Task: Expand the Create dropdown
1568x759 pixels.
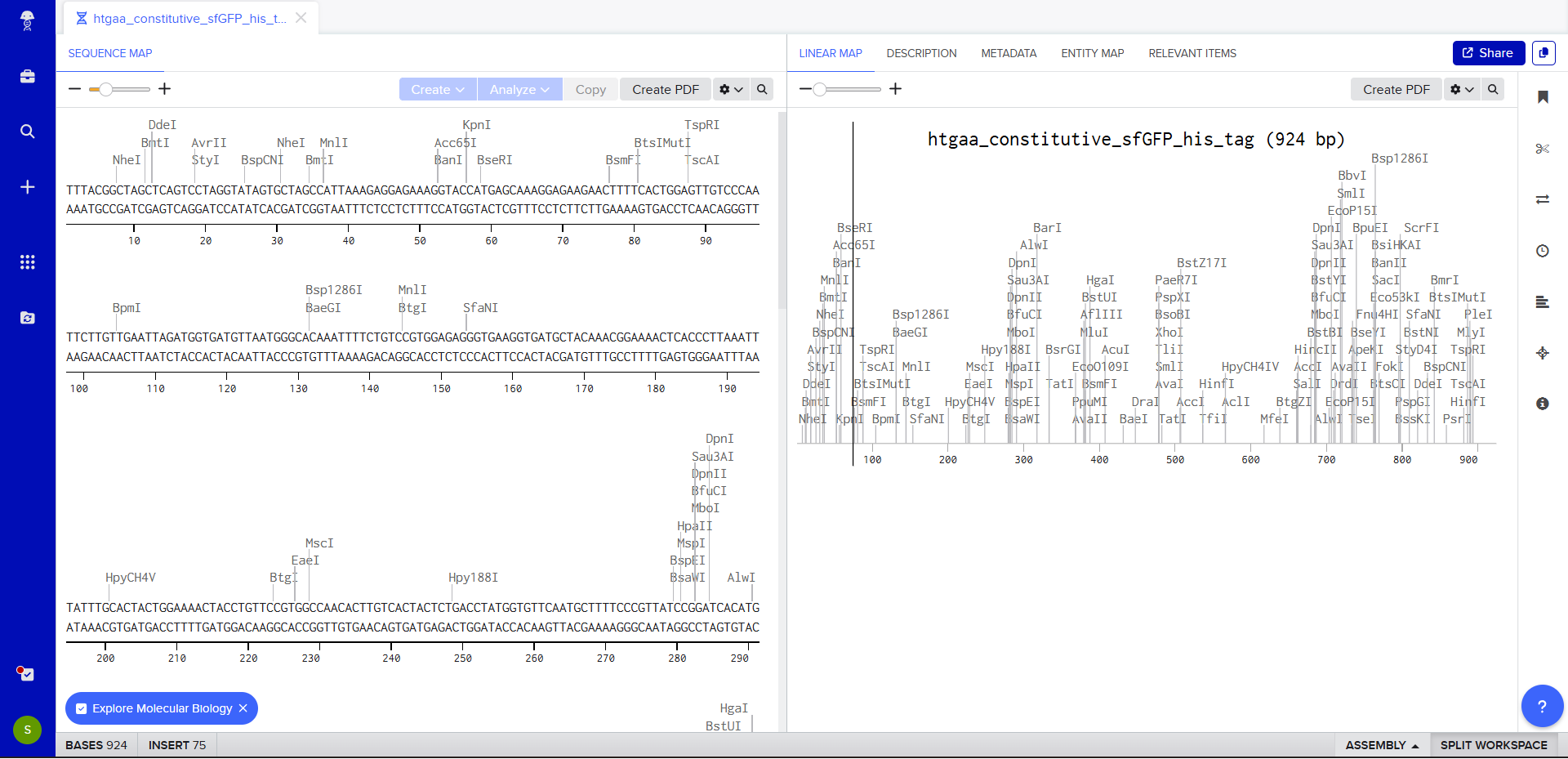Action: point(437,89)
